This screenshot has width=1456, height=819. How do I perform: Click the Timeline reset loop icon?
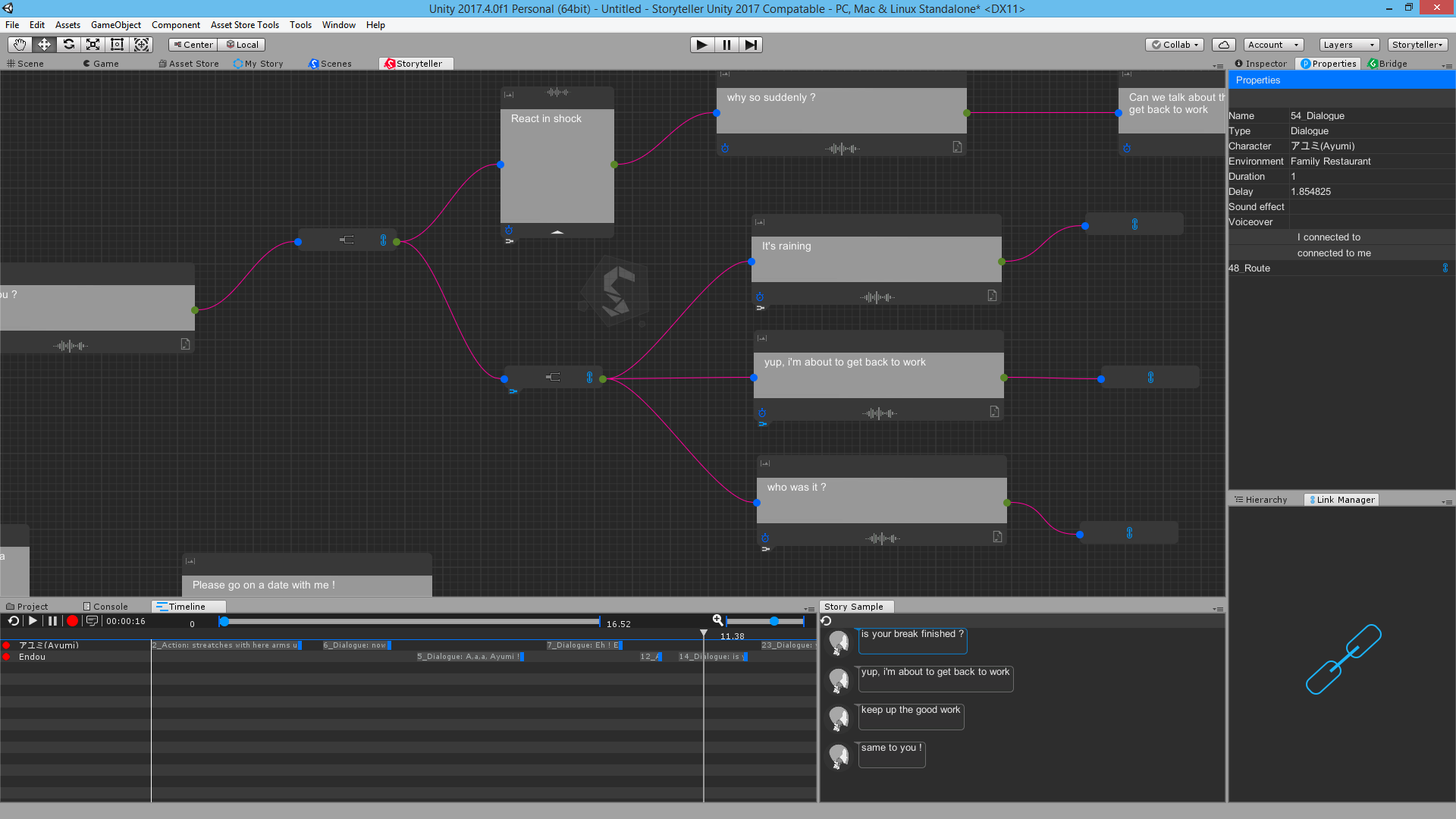tap(13, 621)
